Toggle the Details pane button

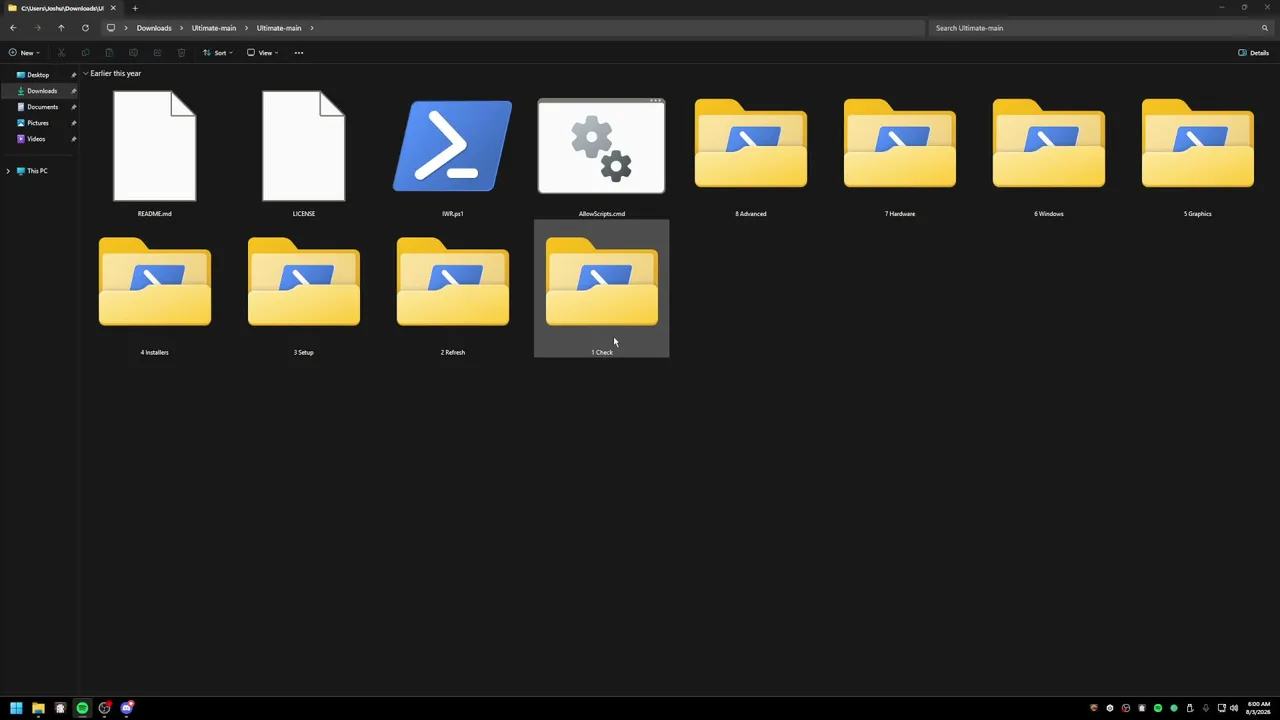[x=1253, y=53]
